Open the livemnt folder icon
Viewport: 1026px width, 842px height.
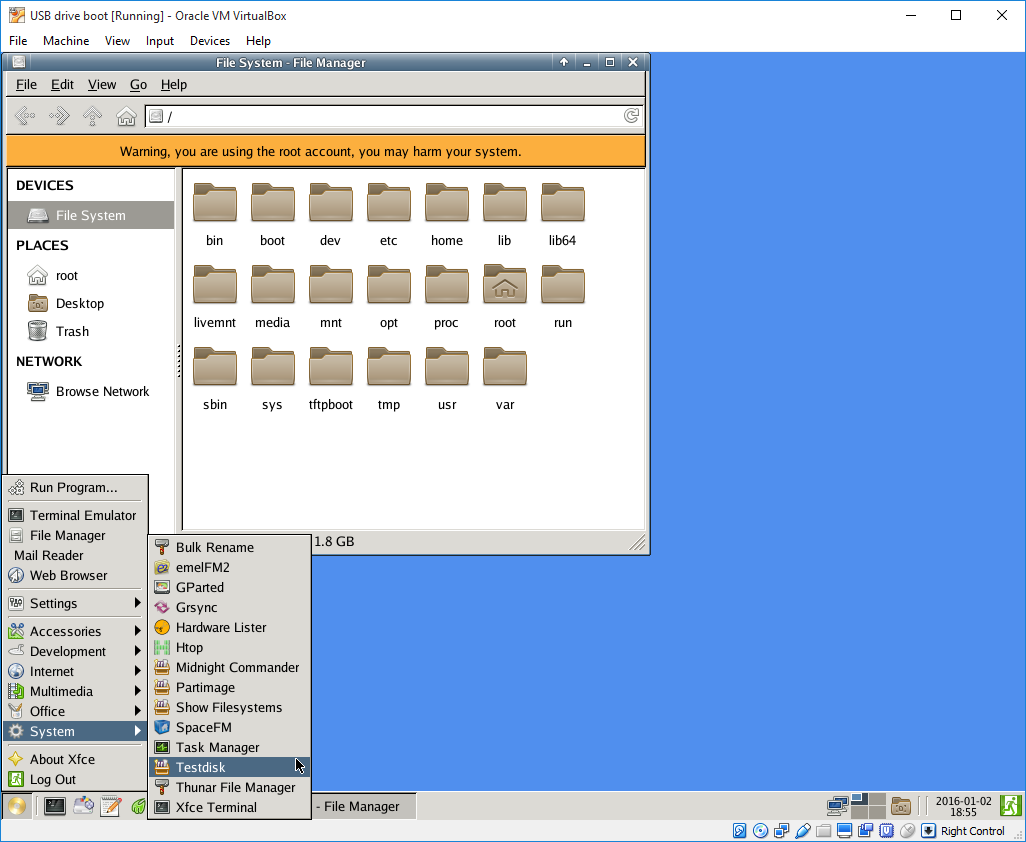[x=215, y=285]
